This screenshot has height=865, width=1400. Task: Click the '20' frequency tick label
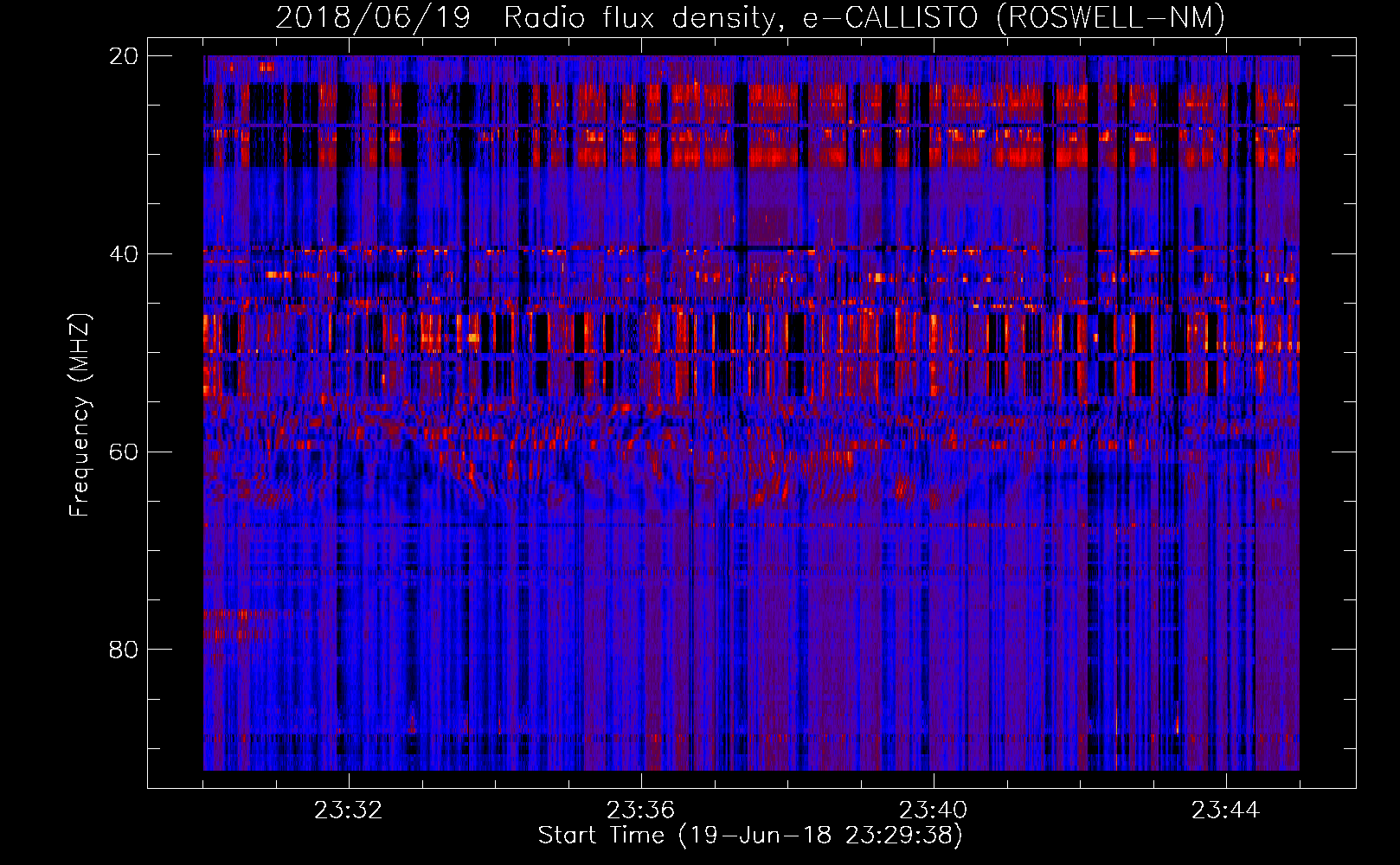tap(124, 56)
